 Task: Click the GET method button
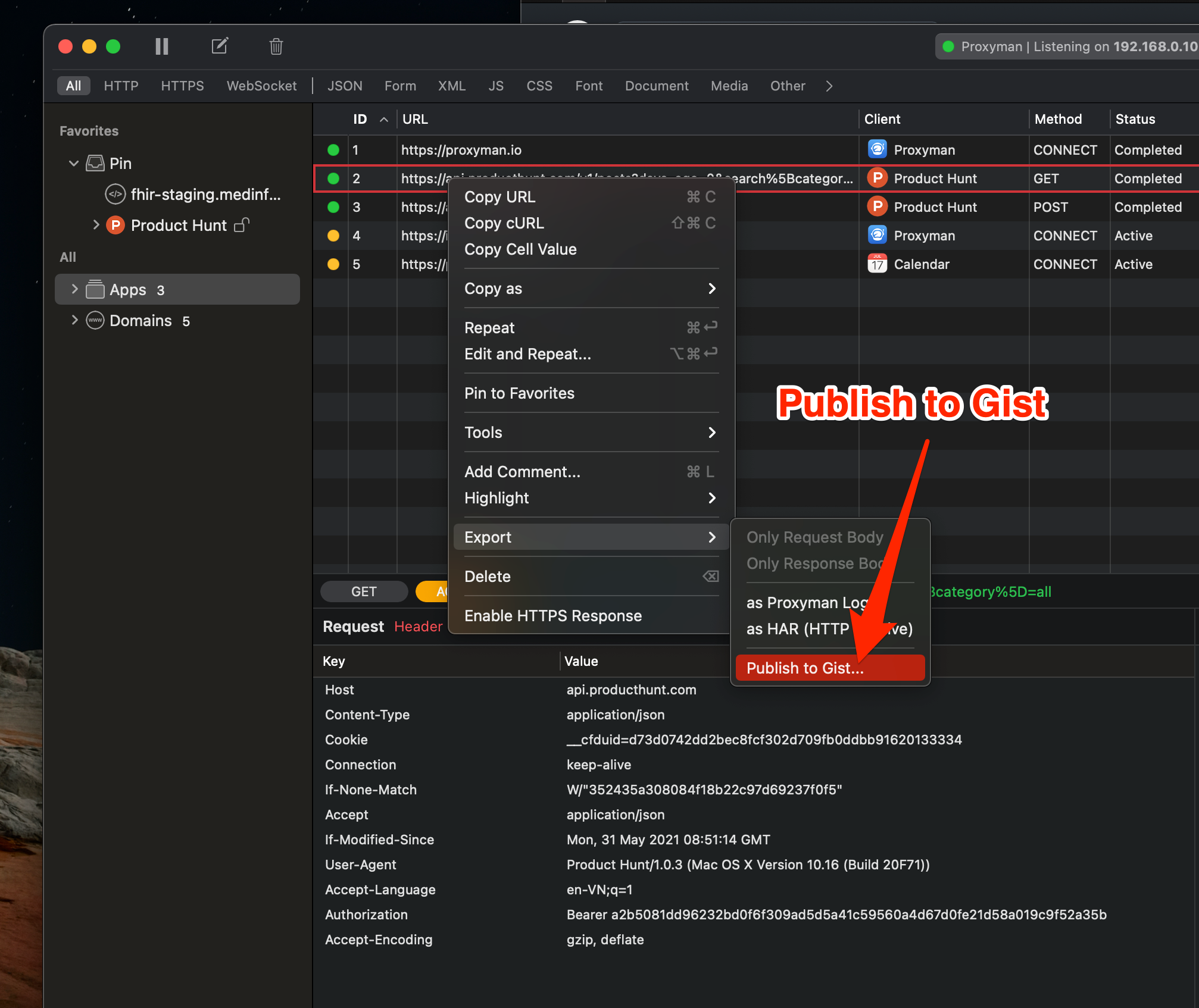click(364, 591)
